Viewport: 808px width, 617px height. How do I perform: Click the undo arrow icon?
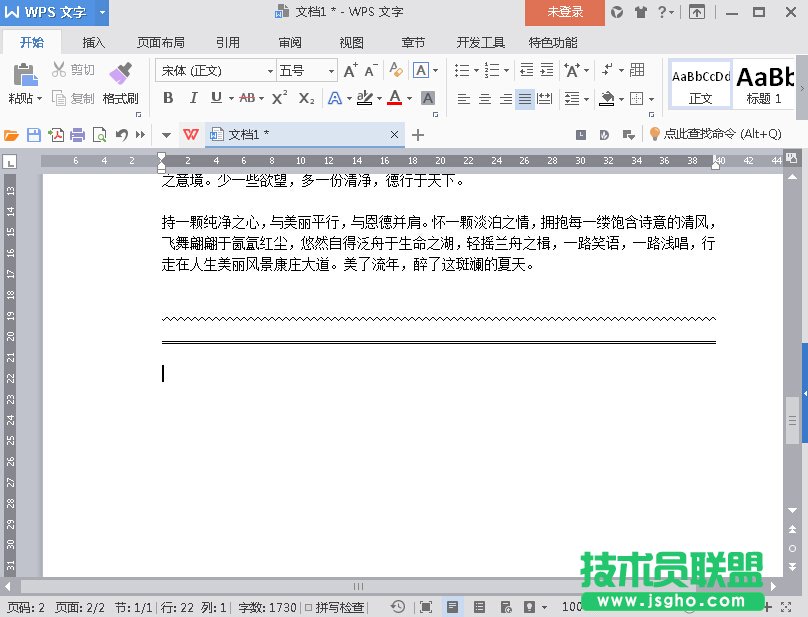[121, 135]
